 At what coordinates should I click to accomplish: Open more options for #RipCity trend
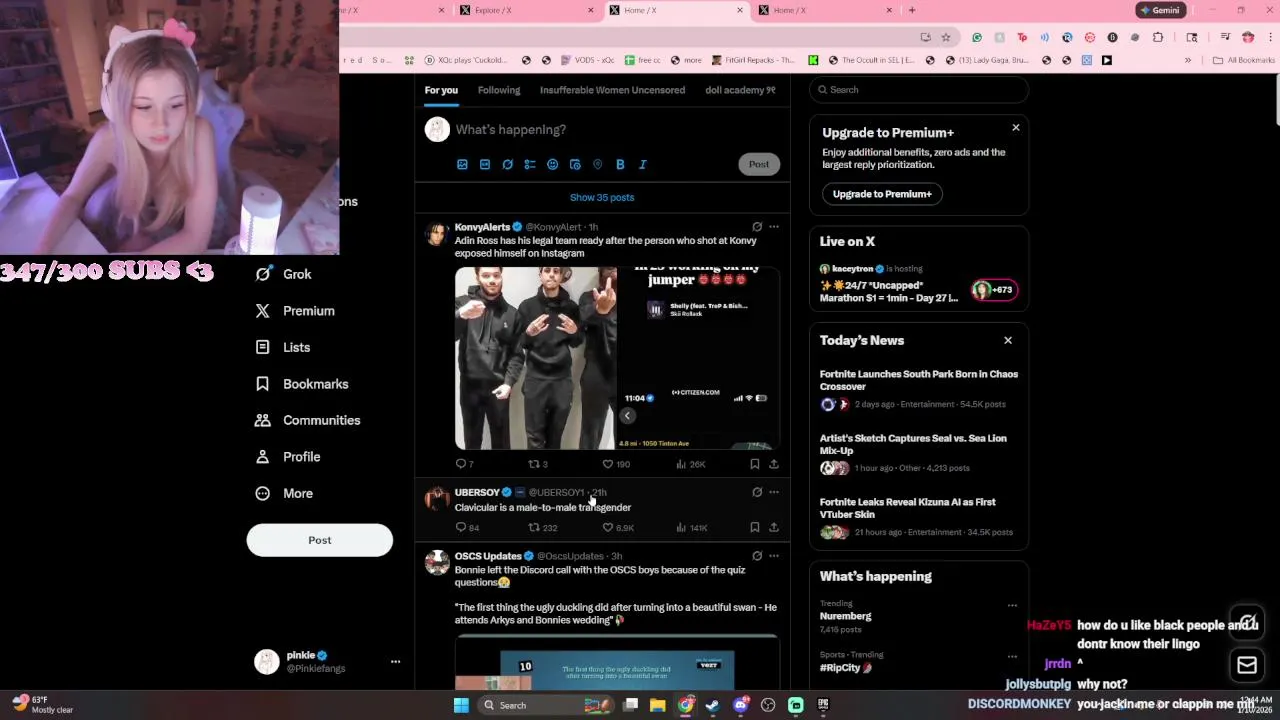click(1012, 657)
